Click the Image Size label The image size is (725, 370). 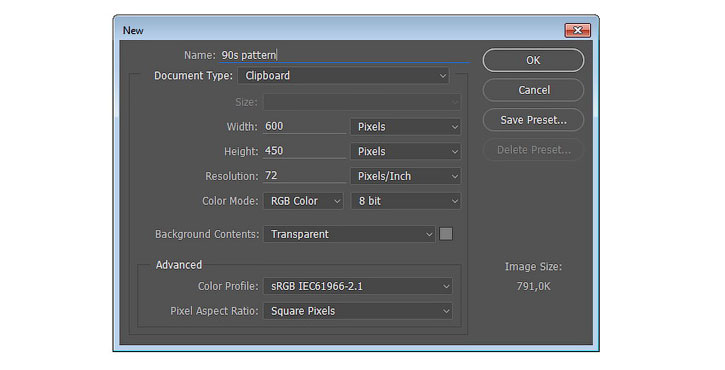pyautogui.click(x=533, y=266)
